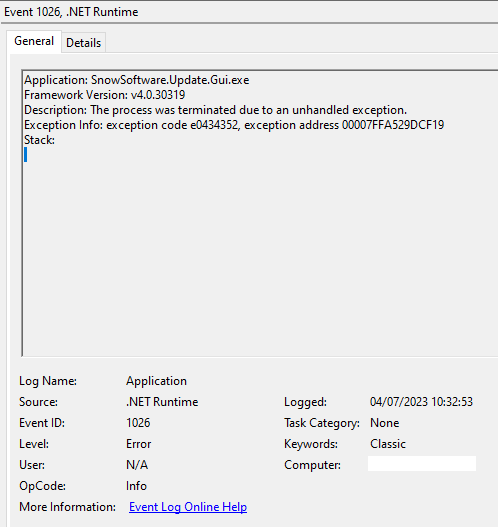Click the More Information: label
Image resolution: width=498 pixels, height=527 pixels.
(67, 507)
